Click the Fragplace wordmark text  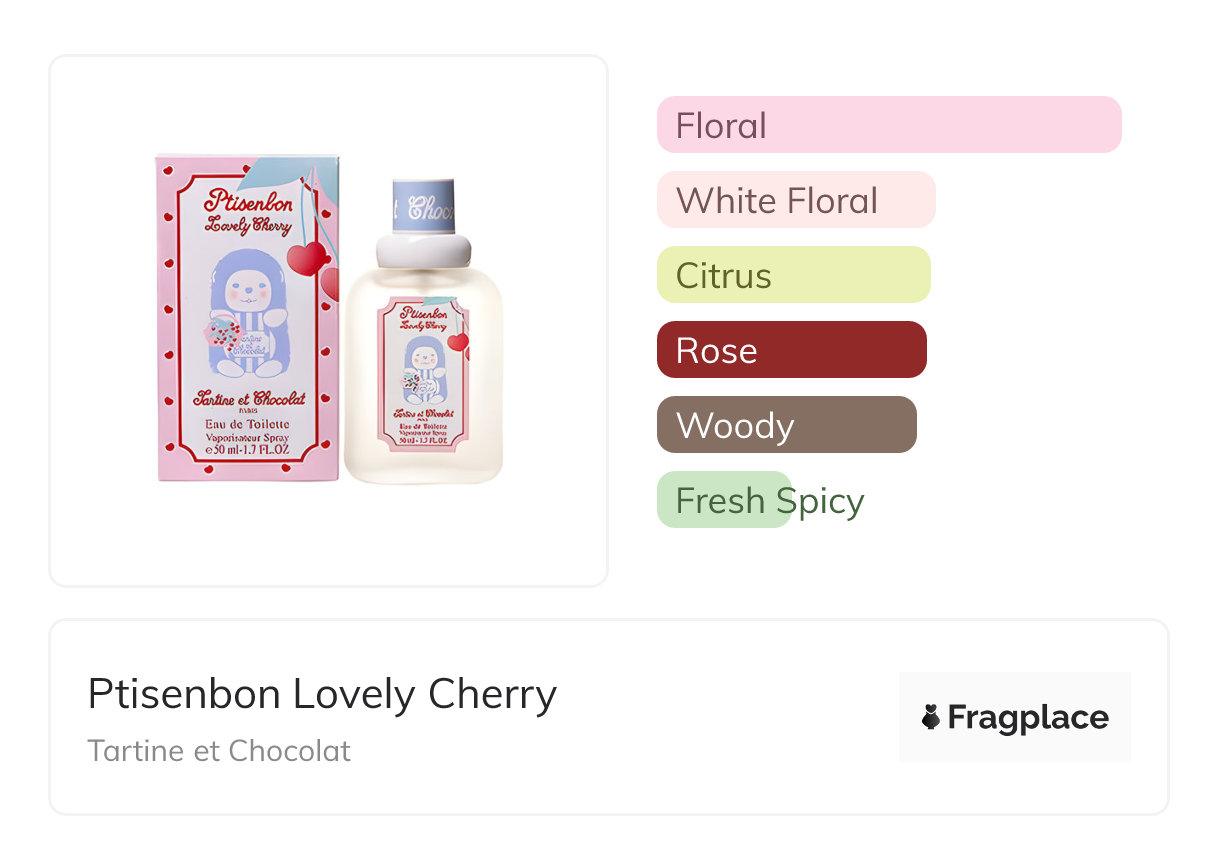(x=1027, y=717)
